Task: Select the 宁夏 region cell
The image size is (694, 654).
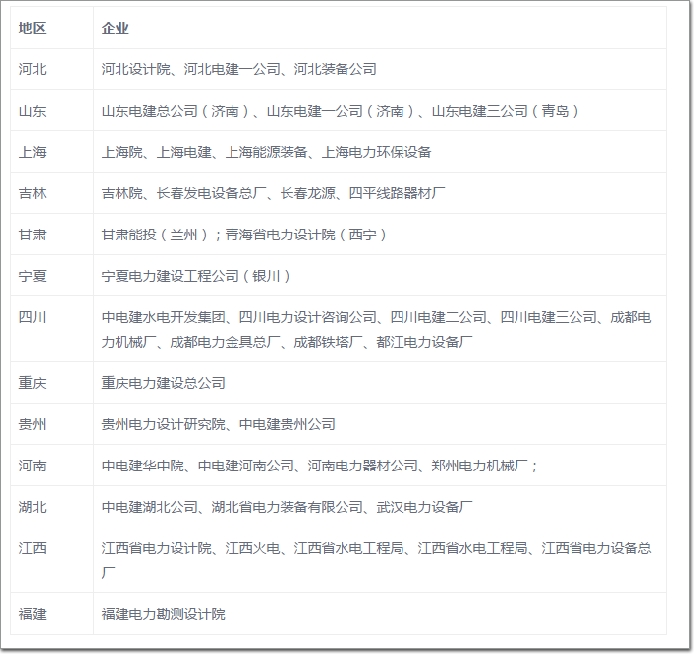Action: 52,275
